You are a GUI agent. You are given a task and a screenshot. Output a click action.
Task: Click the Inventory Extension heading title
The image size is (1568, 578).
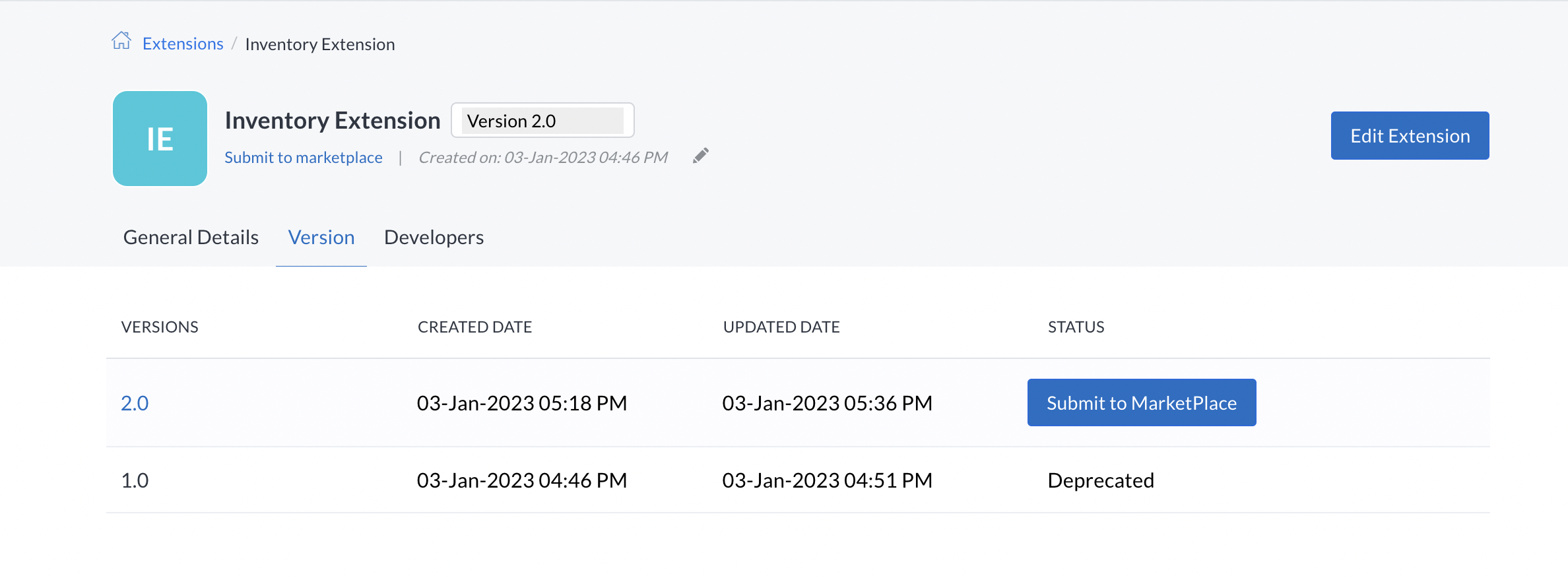click(x=333, y=121)
